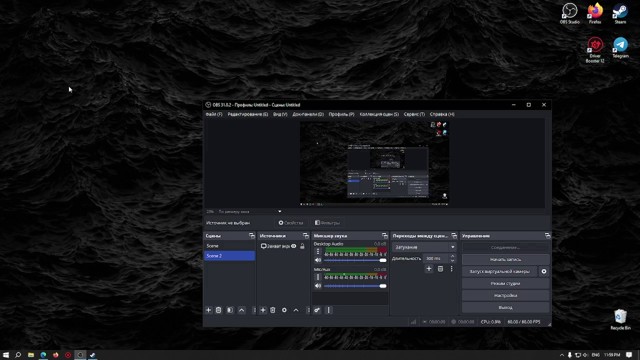Launch OBS Studio desktop shortcut

[569, 13]
